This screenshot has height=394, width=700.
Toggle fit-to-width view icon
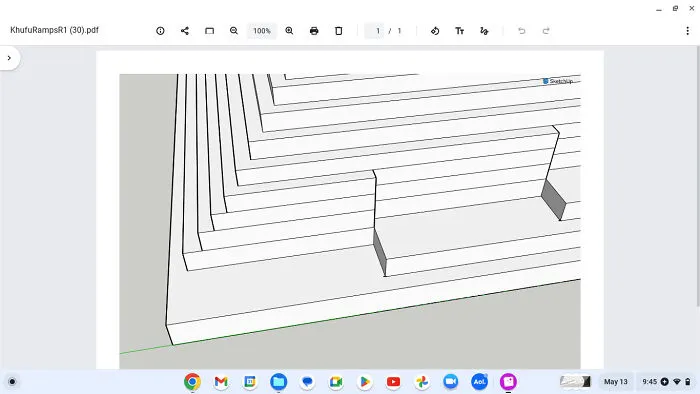209,31
